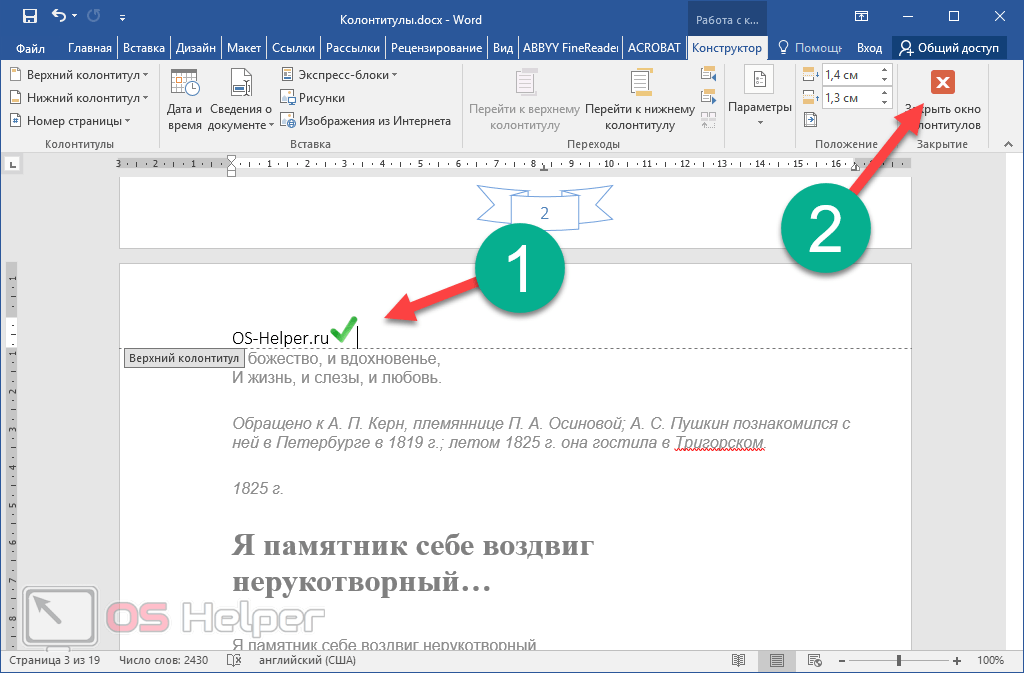Toggle Print Layout view in the status bar
Viewport: 1024px width, 673px height.
click(x=777, y=661)
